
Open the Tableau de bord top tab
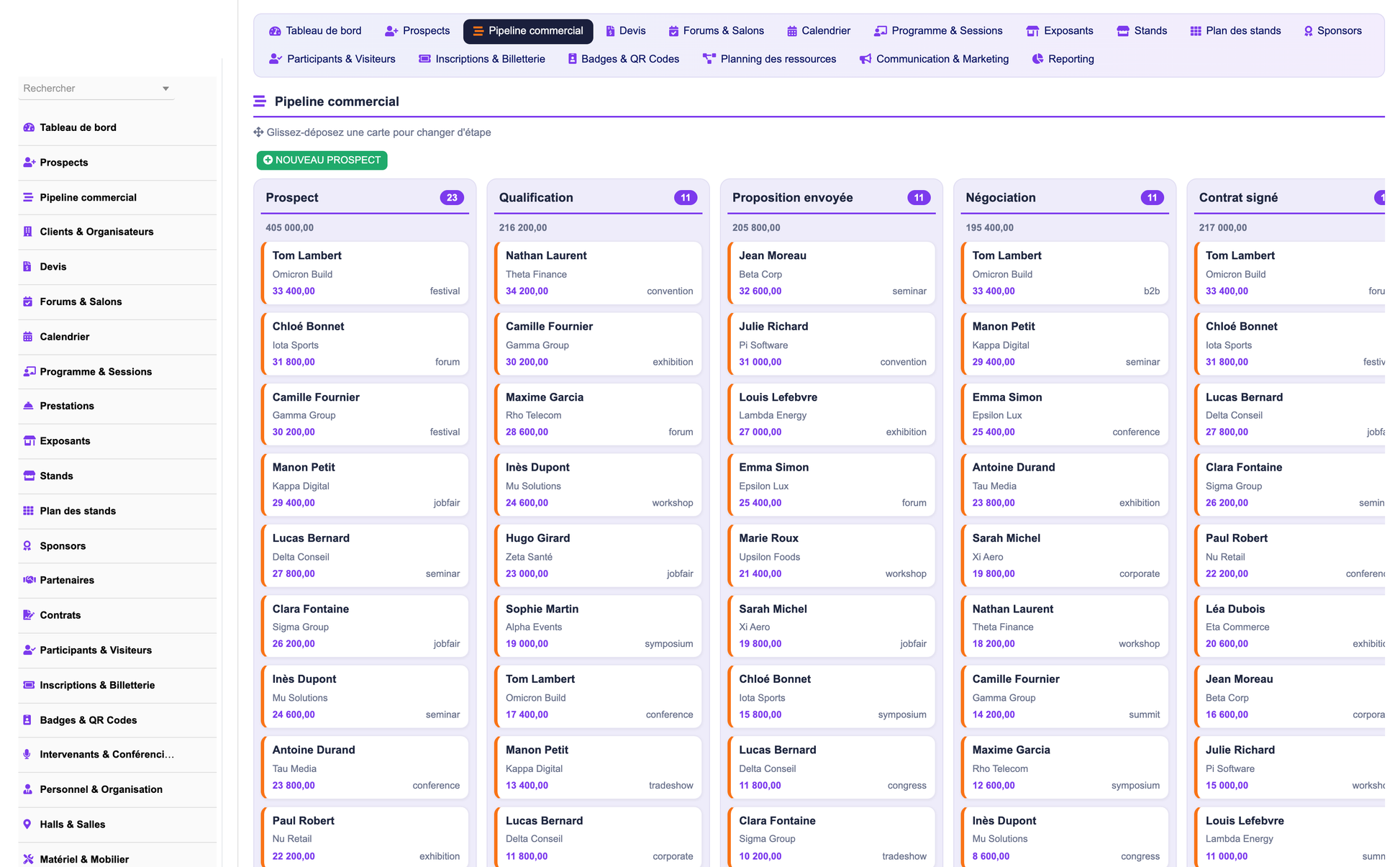click(x=315, y=31)
